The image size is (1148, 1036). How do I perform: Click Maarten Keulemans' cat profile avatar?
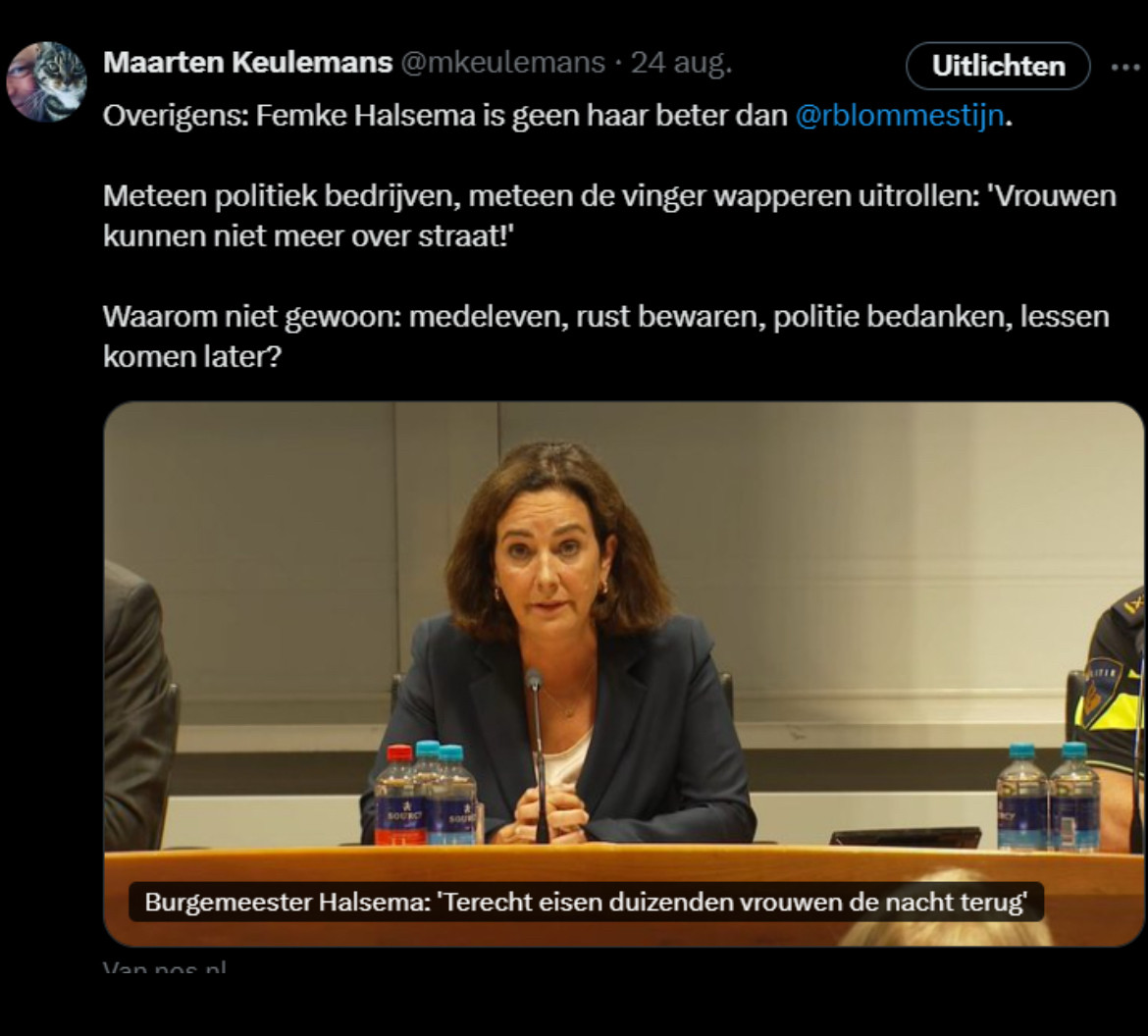47,81
